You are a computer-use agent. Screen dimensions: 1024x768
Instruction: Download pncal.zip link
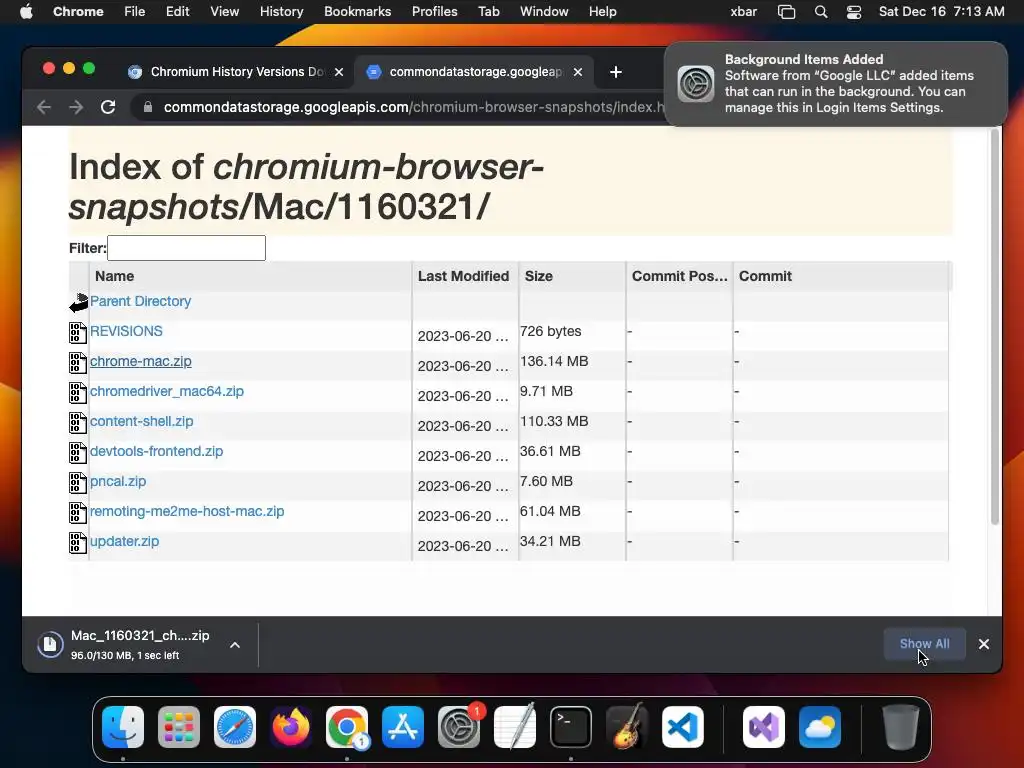pos(118,481)
